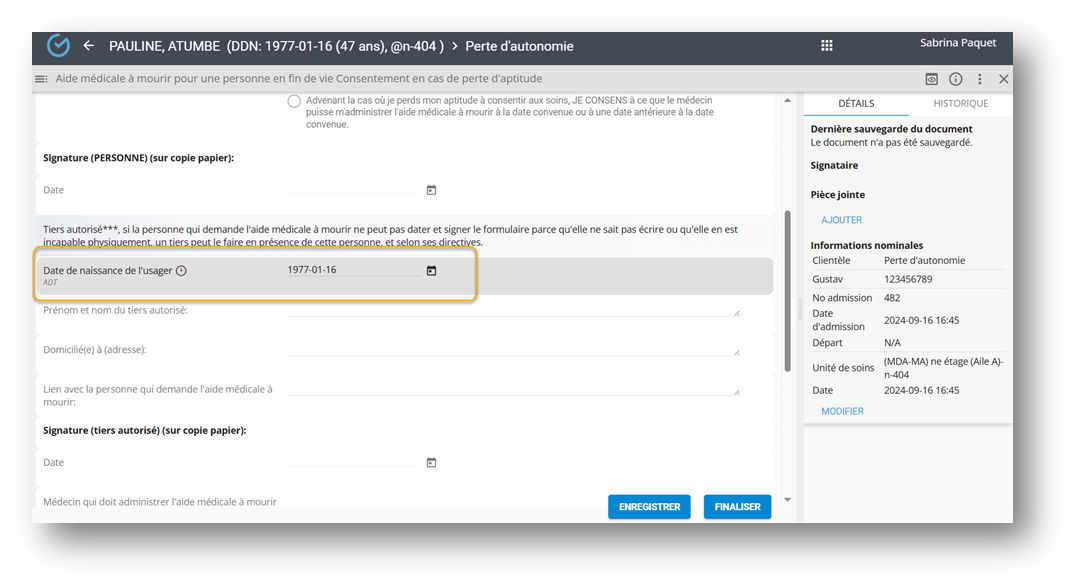The width and height of the screenshot is (1078, 588).
Task: Open the form sections list icon
Action: [41, 79]
